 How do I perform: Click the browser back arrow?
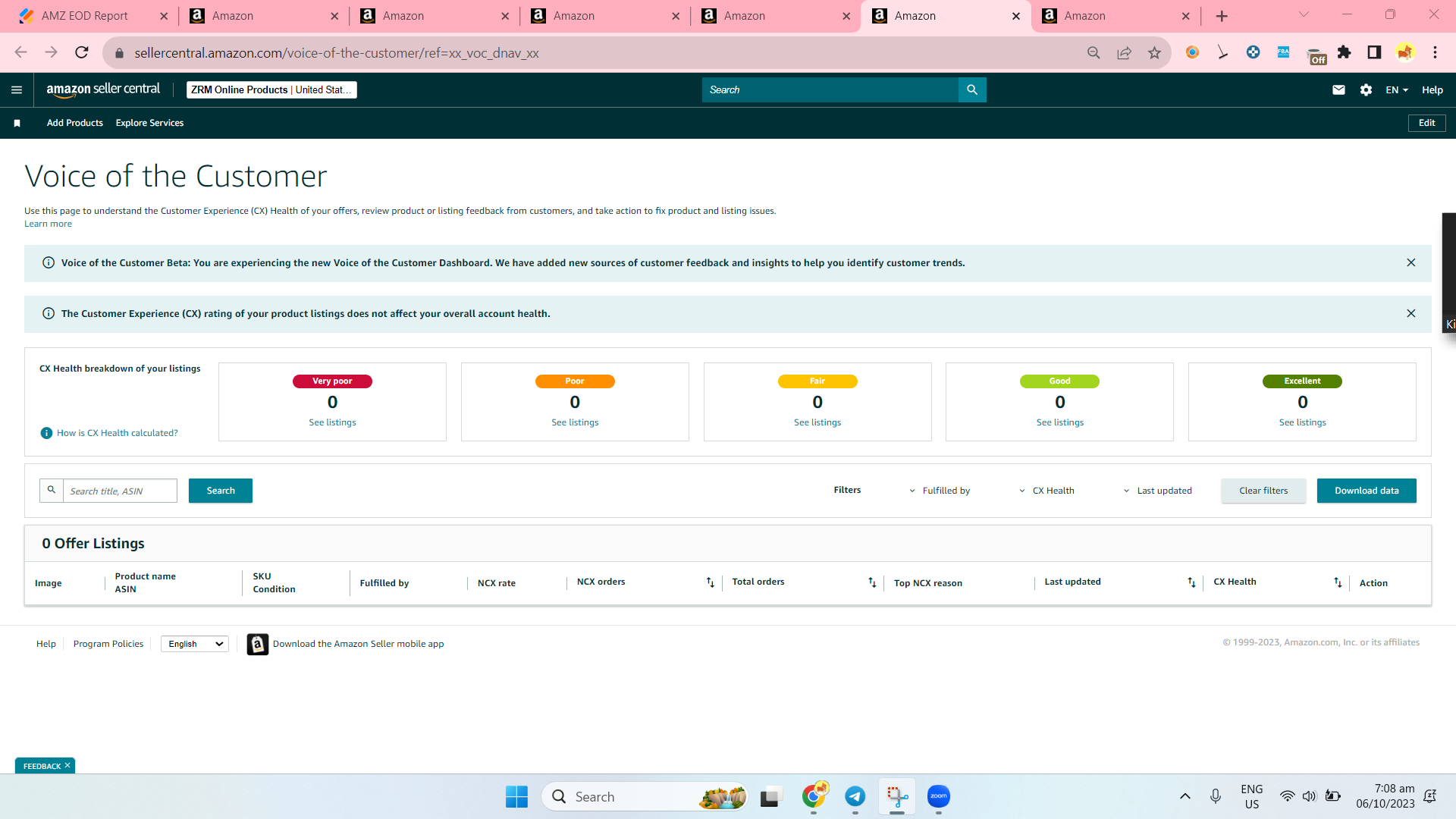(x=20, y=52)
